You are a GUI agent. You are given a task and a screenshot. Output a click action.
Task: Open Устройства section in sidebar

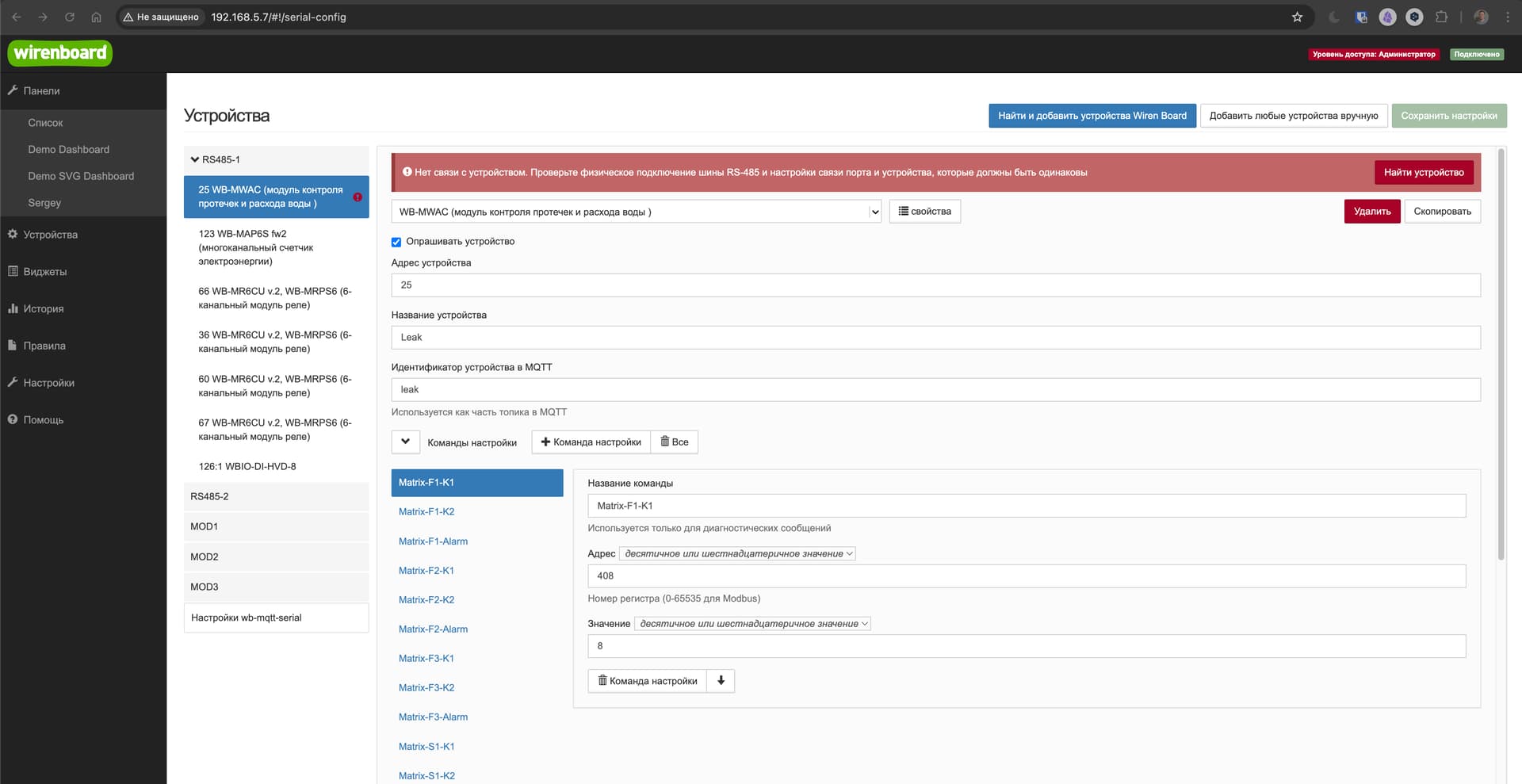click(x=50, y=235)
